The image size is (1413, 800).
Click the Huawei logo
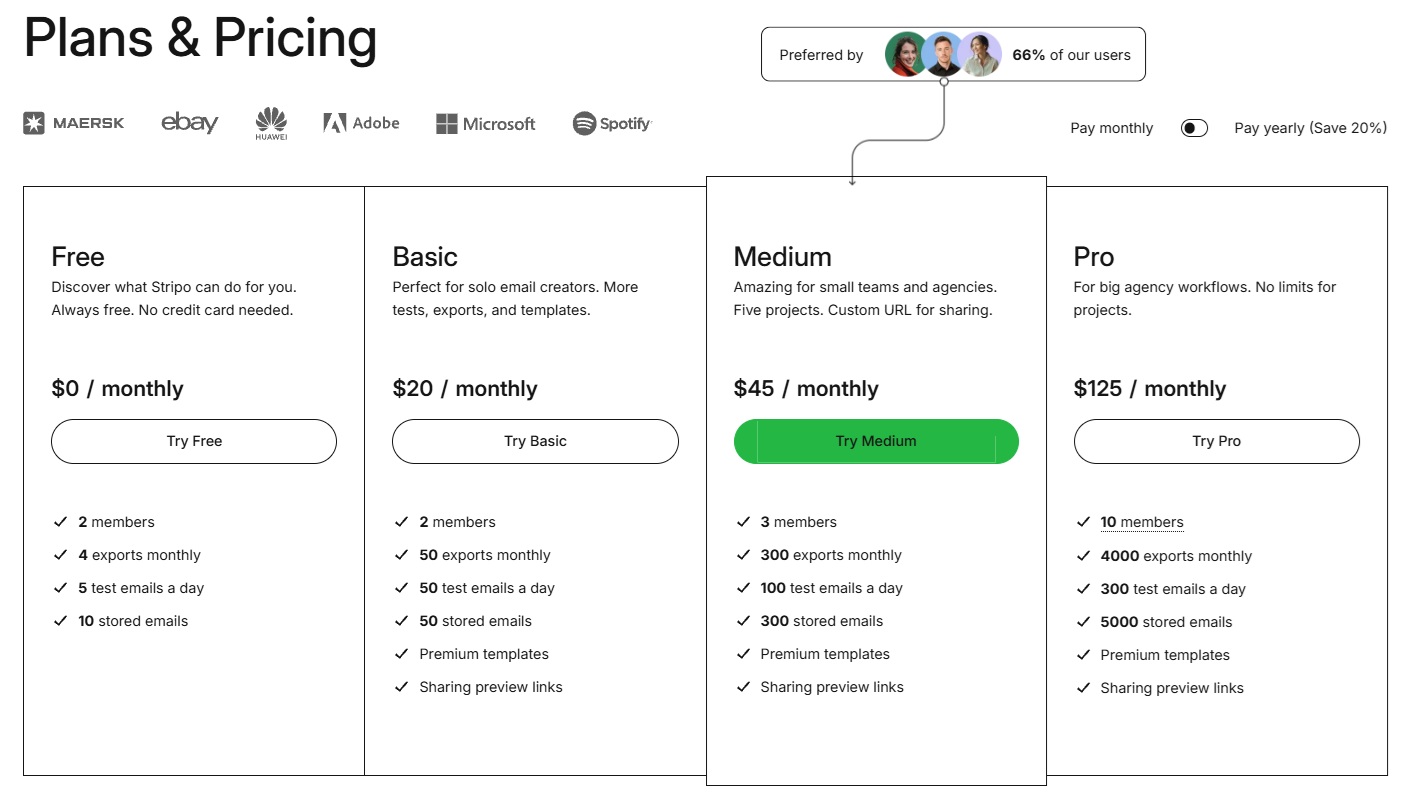click(x=271, y=124)
